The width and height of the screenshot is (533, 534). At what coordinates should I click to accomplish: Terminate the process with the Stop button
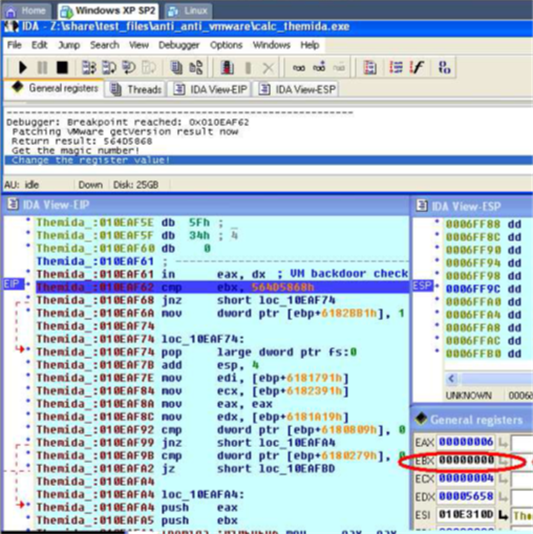(62, 67)
